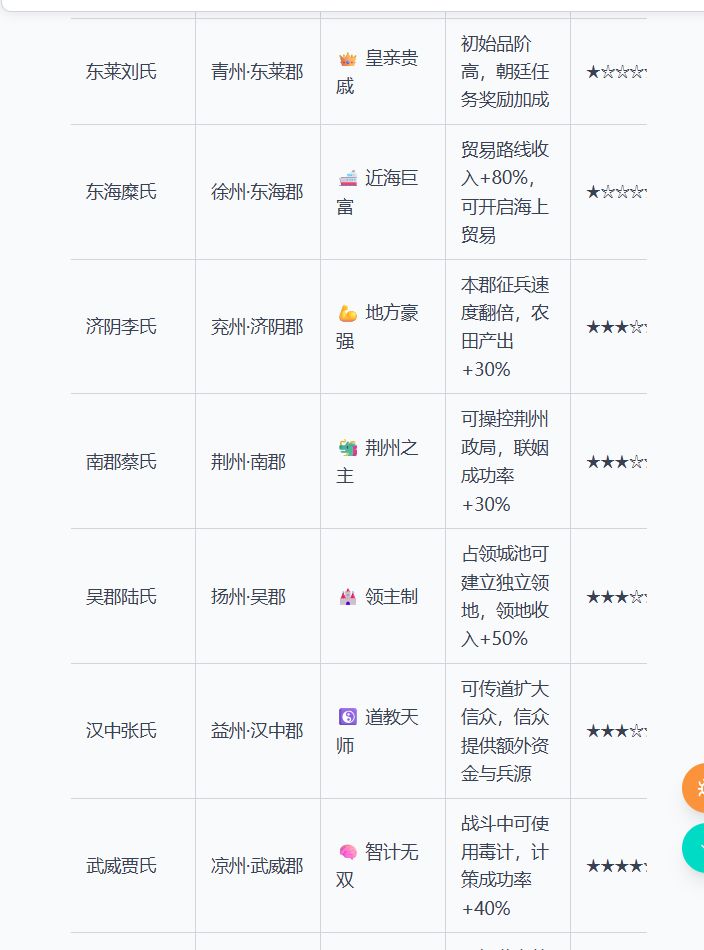The height and width of the screenshot is (950, 704).
Task: Click the ship icon beside 近海巨富
Action: point(348,179)
